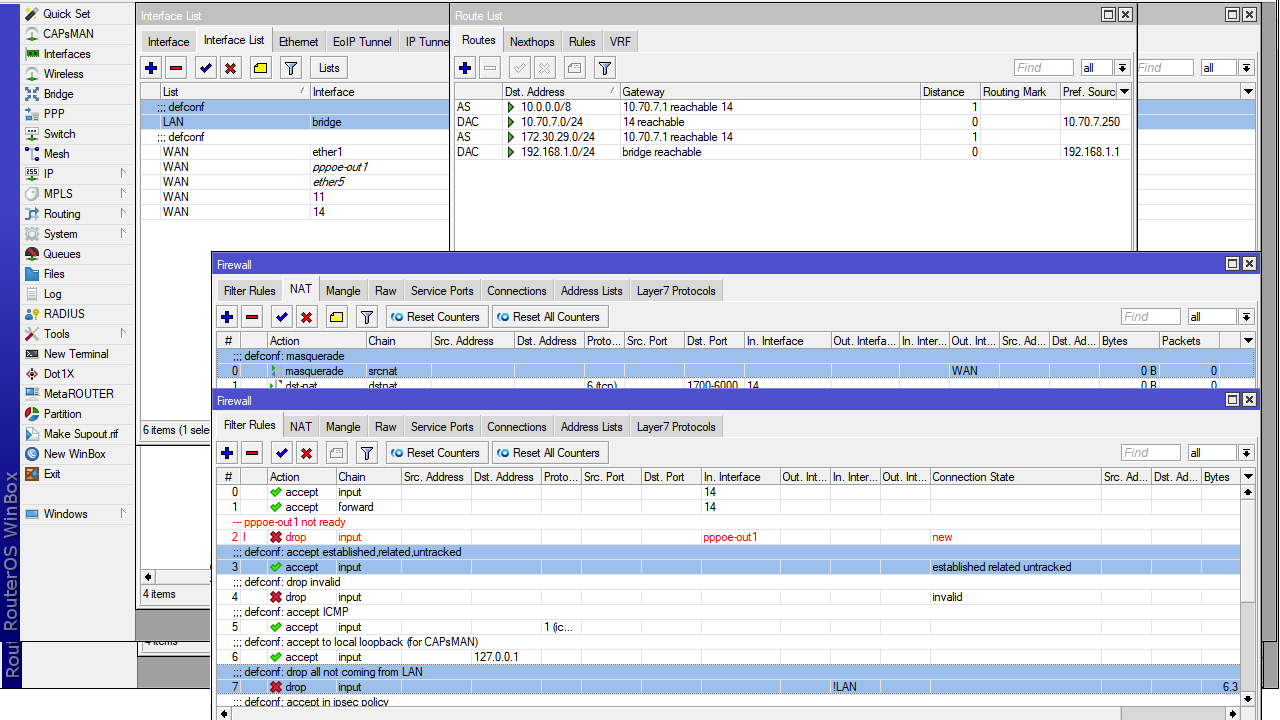Viewport: 1280px width, 720px height.
Task: Click the blue plus Add icon in Interface List
Action: 151,68
